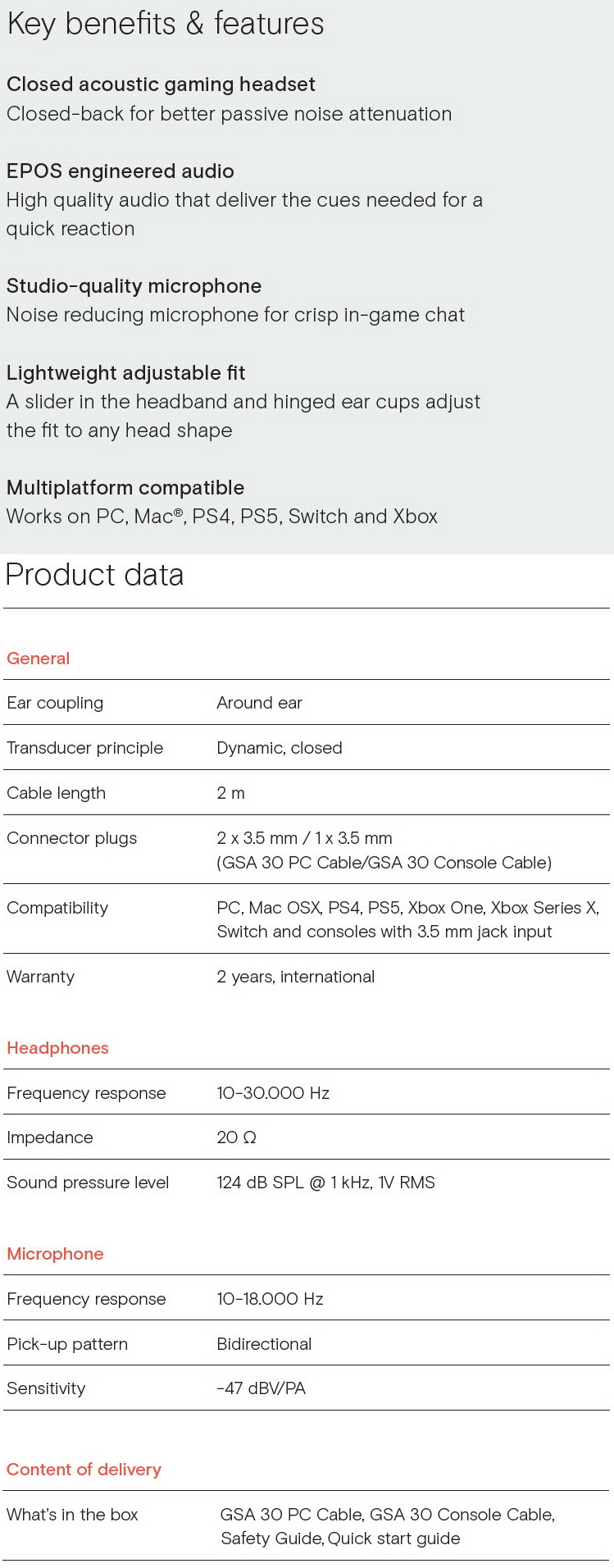
Task: Select the General section label
Action: click(38, 659)
